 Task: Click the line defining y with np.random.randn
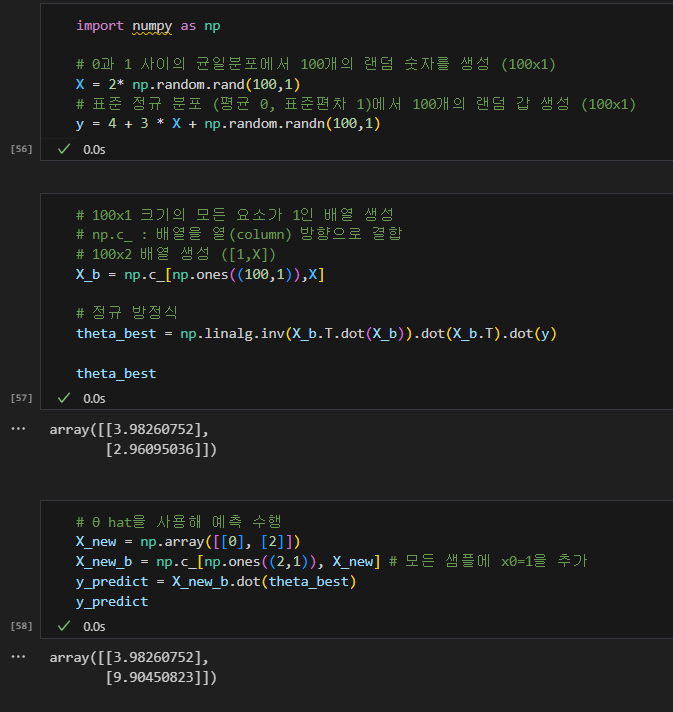pos(228,124)
